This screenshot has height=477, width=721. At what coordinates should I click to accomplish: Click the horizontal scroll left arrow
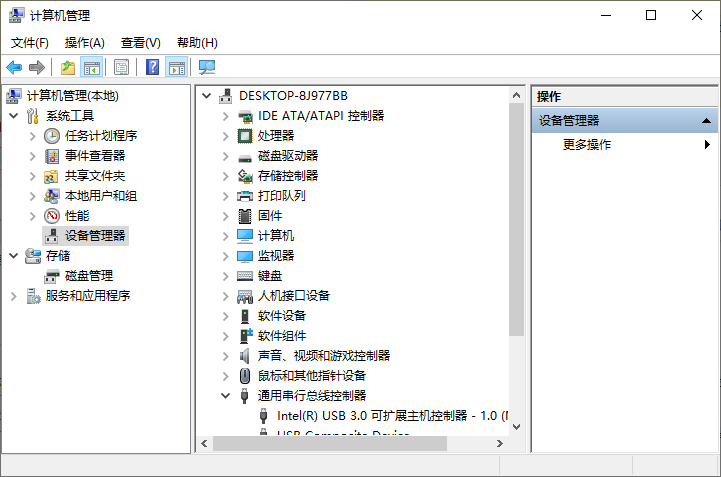click(204, 443)
